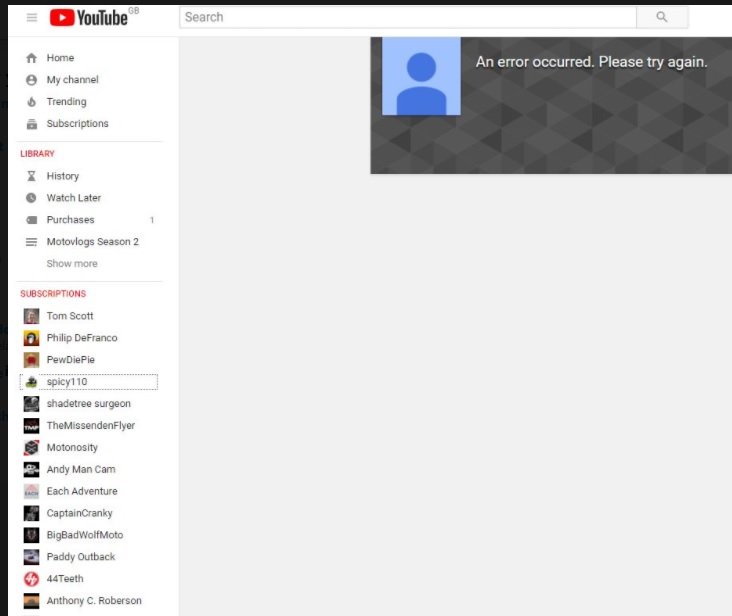732x616 pixels.
Task: Click PewDiePie channel avatar
Action: (31, 360)
